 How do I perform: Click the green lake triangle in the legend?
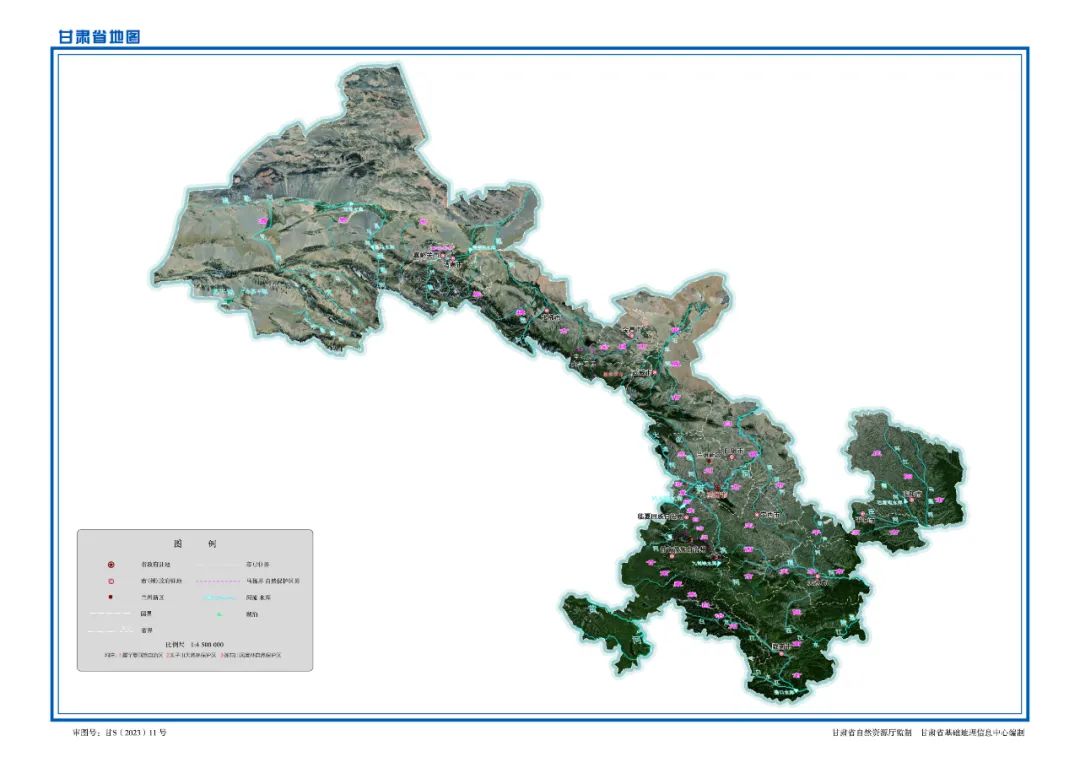point(217,614)
